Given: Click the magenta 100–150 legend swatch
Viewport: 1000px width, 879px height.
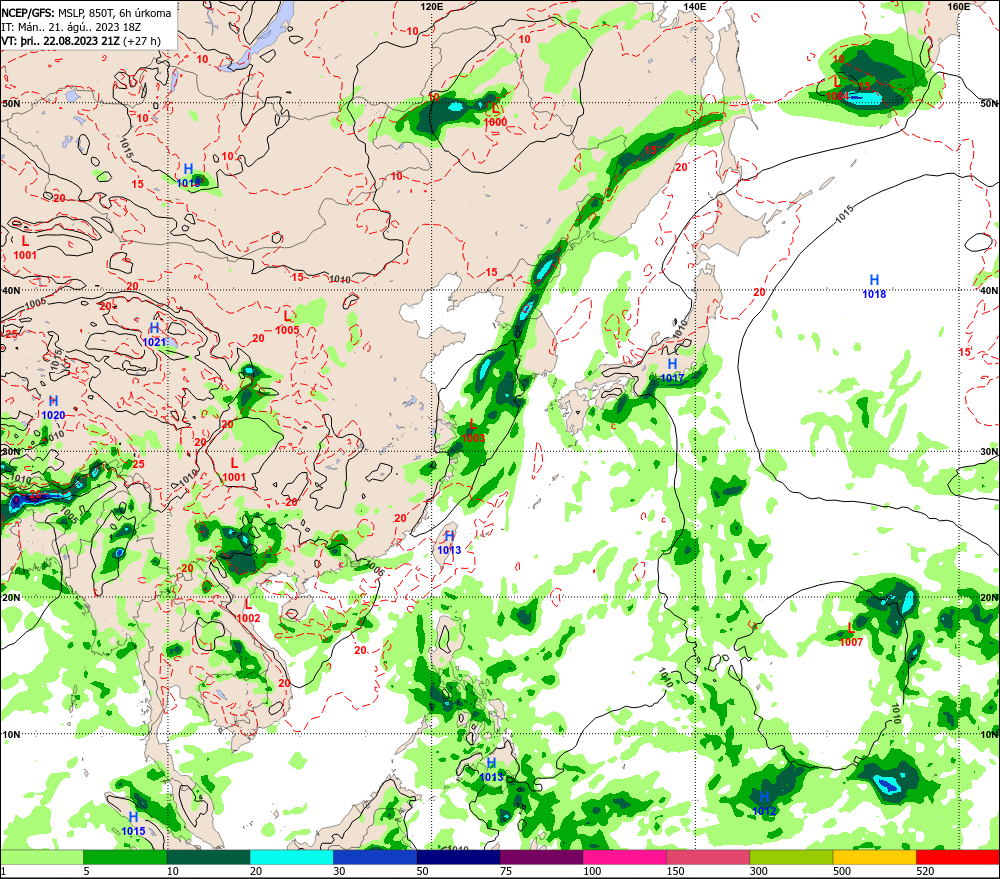Looking at the screenshot, I should tap(624, 857).
